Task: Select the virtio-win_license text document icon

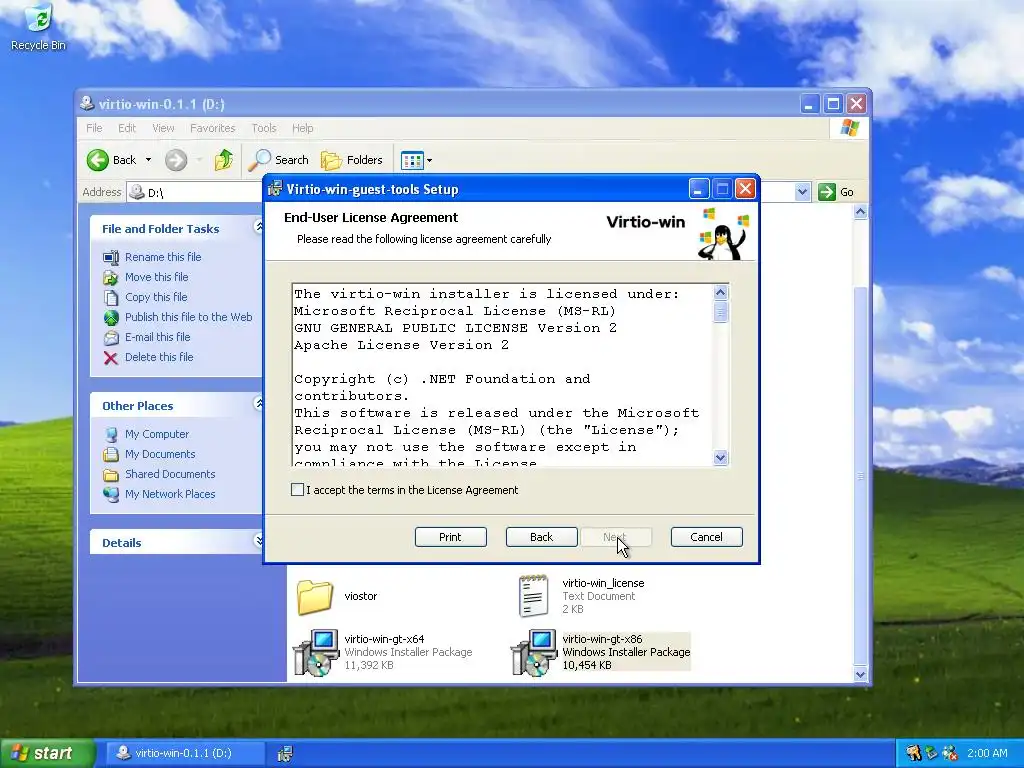Action: [x=533, y=596]
